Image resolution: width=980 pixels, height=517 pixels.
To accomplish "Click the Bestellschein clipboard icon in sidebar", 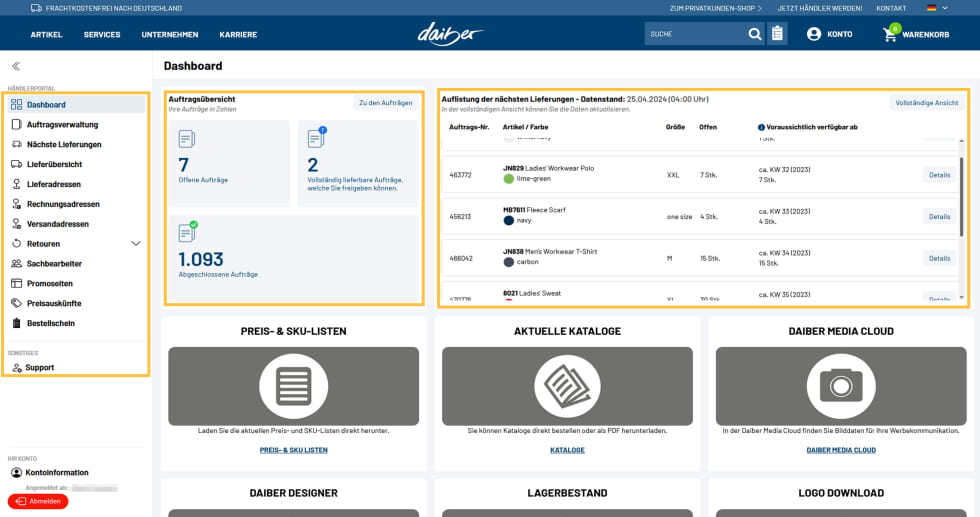I will tap(17, 323).
